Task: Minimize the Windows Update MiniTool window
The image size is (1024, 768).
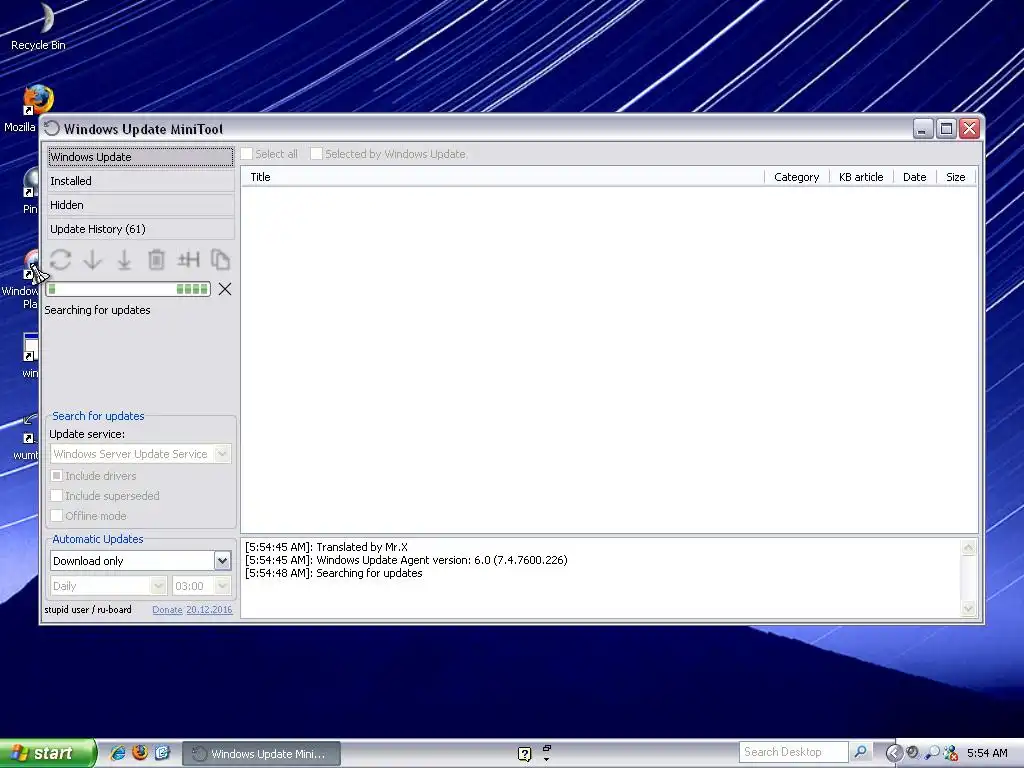Action: tap(922, 129)
